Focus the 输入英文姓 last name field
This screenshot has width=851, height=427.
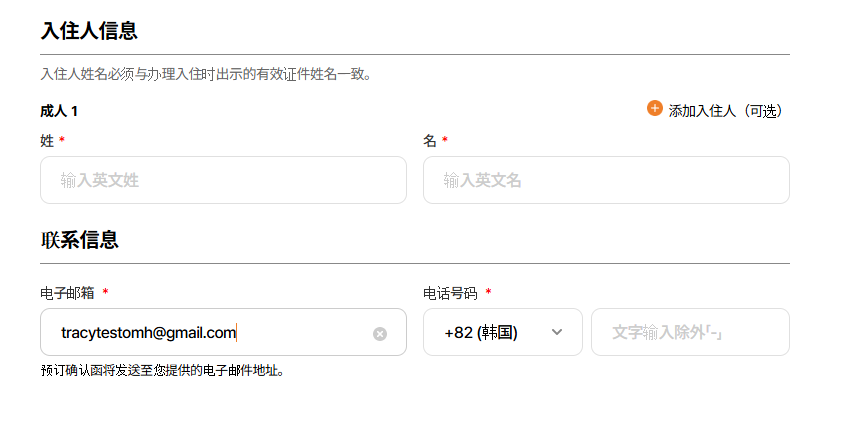click(x=223, y=180)
